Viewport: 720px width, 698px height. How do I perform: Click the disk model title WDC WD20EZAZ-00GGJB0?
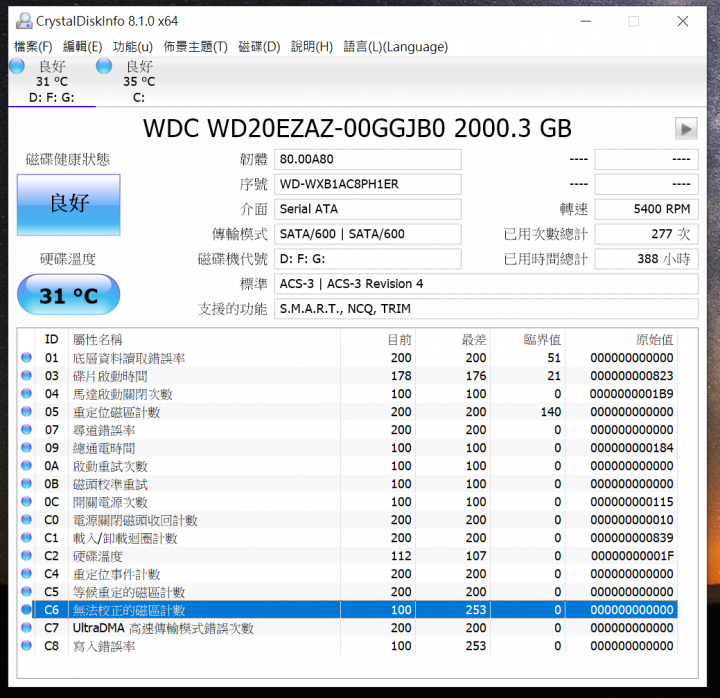[294, 129]
